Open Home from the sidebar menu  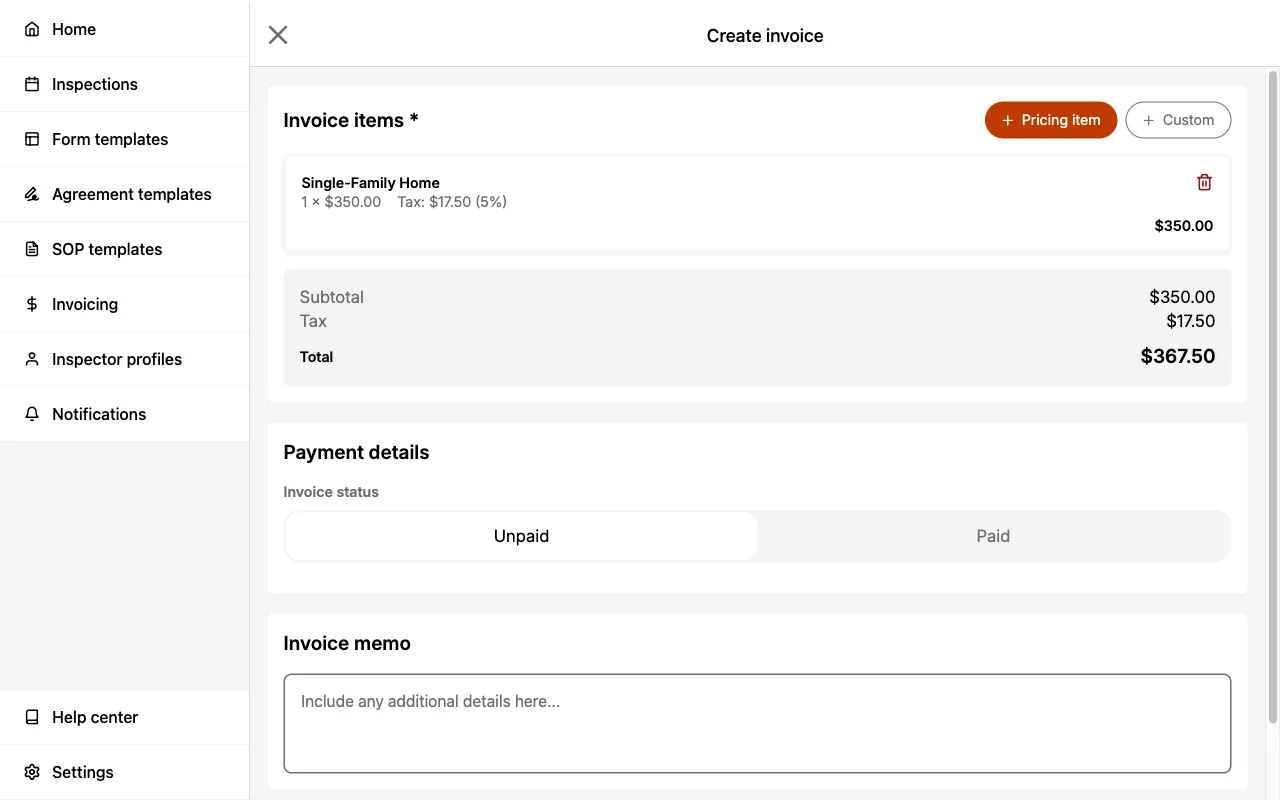(x=73, y=29)
